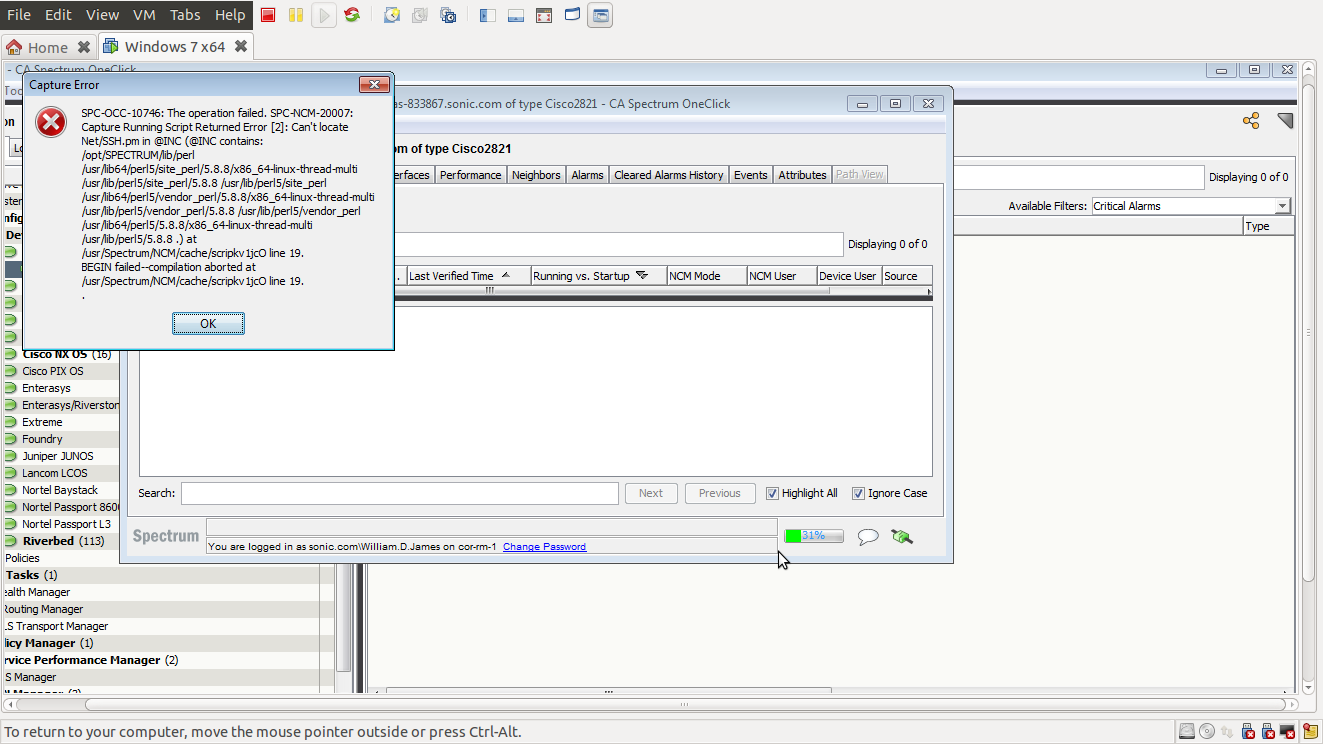Open the VM menu

click(x=144, y=15)
